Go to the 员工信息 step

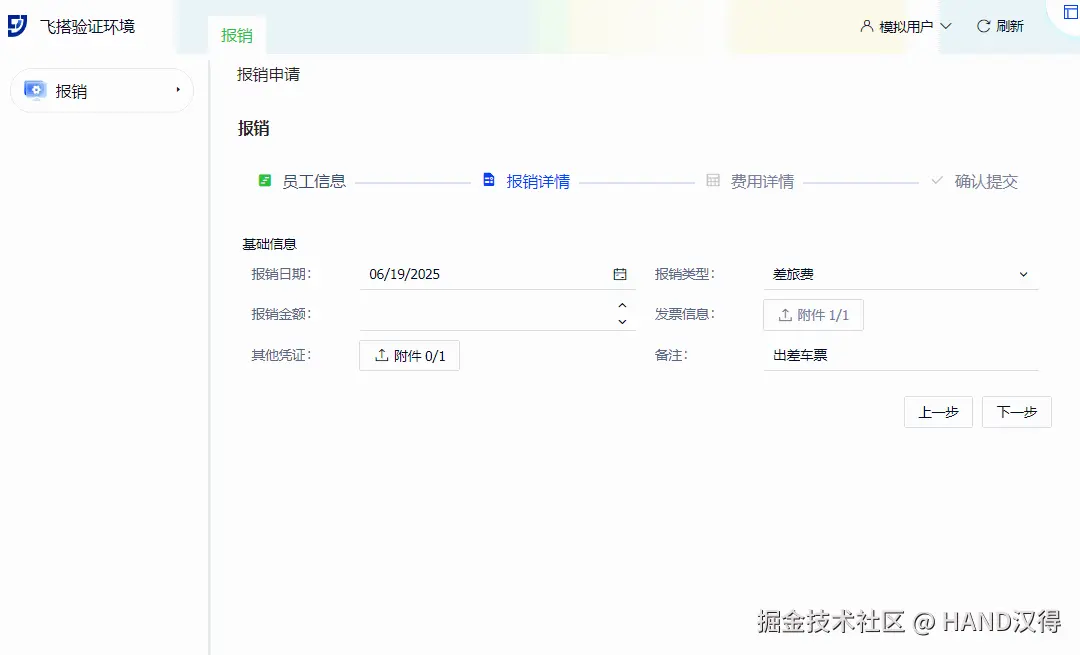coord(302,181)
